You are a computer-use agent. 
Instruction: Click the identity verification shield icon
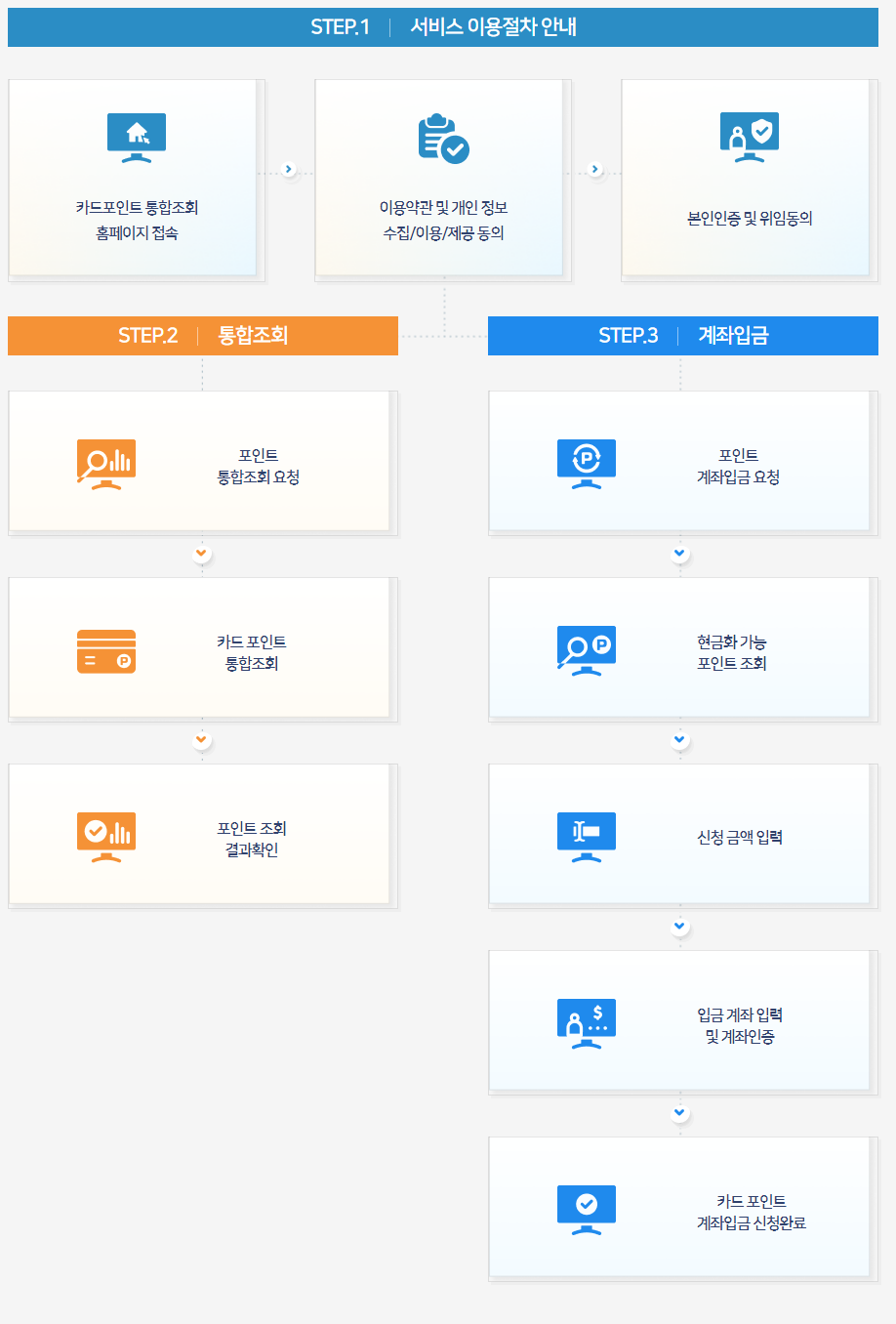750,138
